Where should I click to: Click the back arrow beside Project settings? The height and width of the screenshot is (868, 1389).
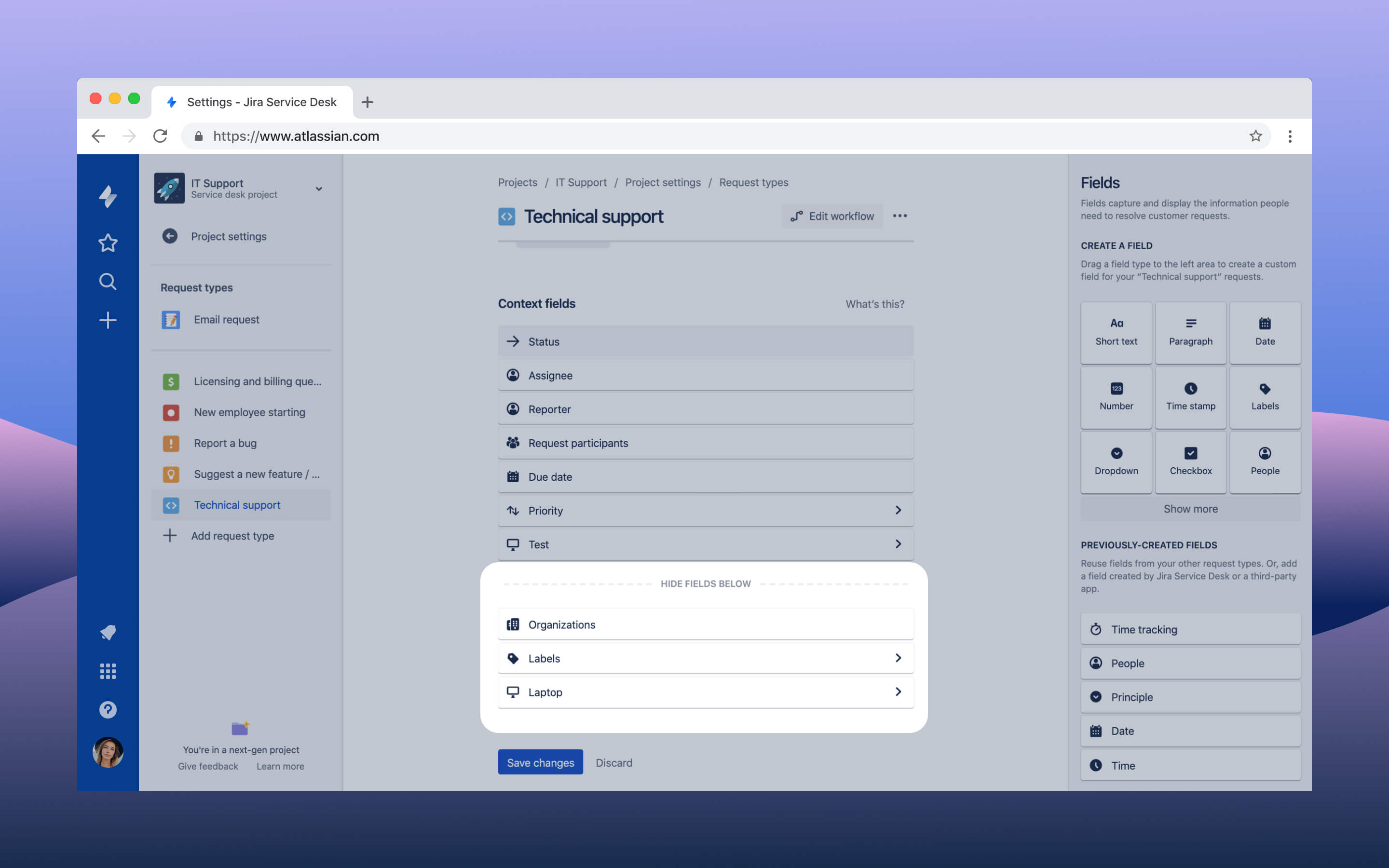tap(170, 236)
